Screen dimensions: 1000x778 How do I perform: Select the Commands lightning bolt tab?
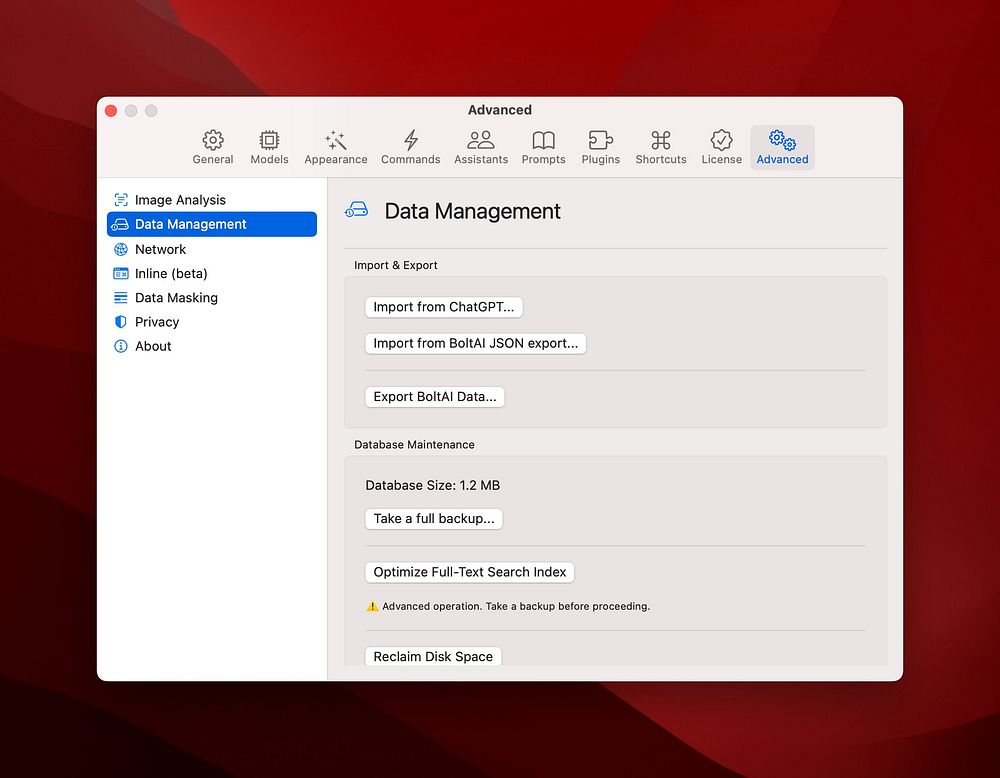[x=410, y=147]
